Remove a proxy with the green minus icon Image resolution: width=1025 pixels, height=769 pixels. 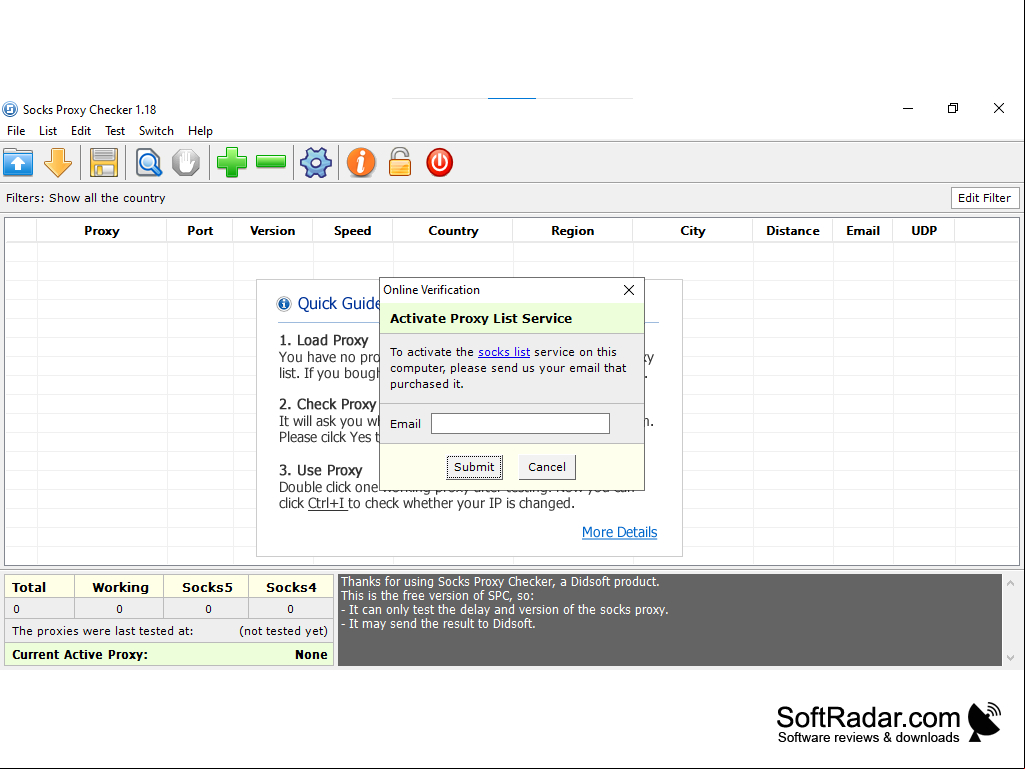point(271,162)
